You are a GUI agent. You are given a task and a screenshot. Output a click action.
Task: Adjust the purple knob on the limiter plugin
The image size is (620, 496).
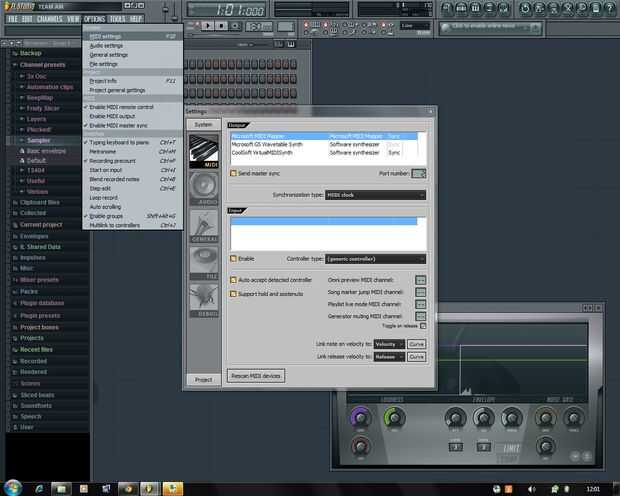click(x=360, y=417)
